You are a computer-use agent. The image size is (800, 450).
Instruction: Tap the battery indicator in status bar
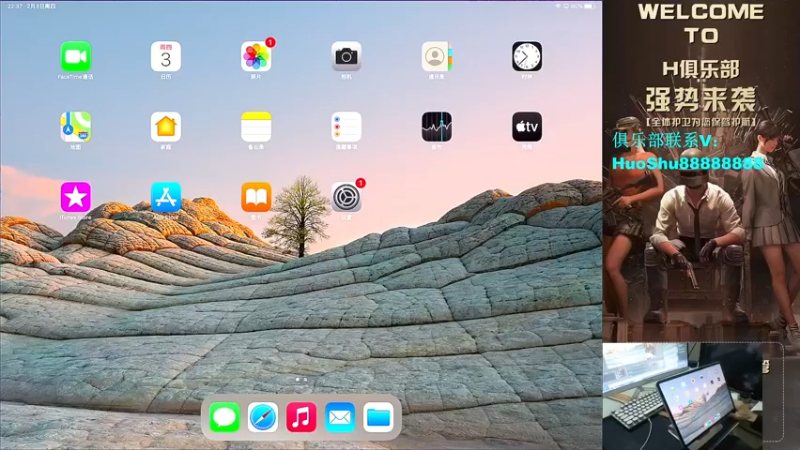coord(589,6)
